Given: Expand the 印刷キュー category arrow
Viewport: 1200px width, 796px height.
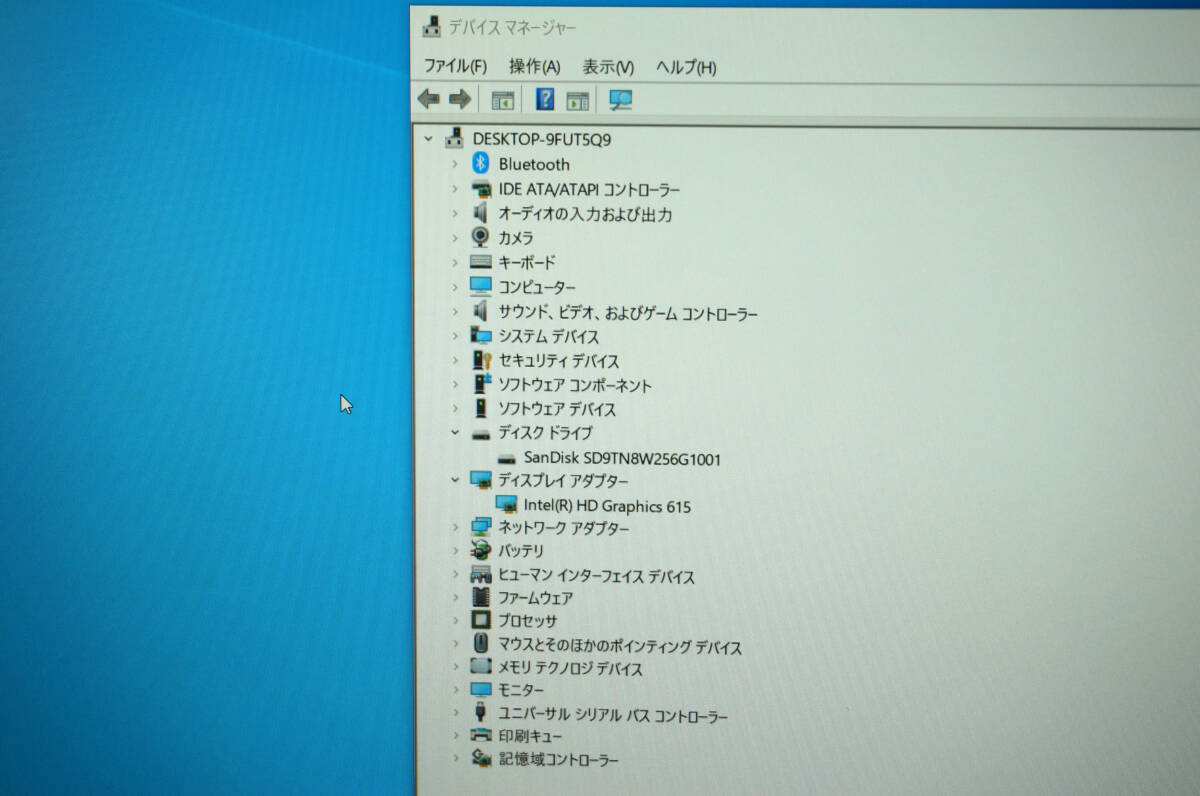Looking at the screenshot, I should (454, 736).
